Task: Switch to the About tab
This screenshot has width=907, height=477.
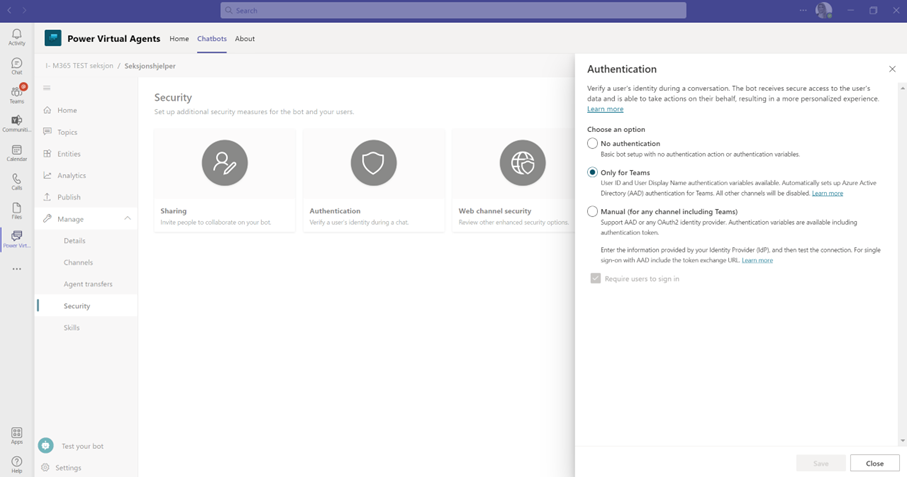Action: (x=245, y=39)
